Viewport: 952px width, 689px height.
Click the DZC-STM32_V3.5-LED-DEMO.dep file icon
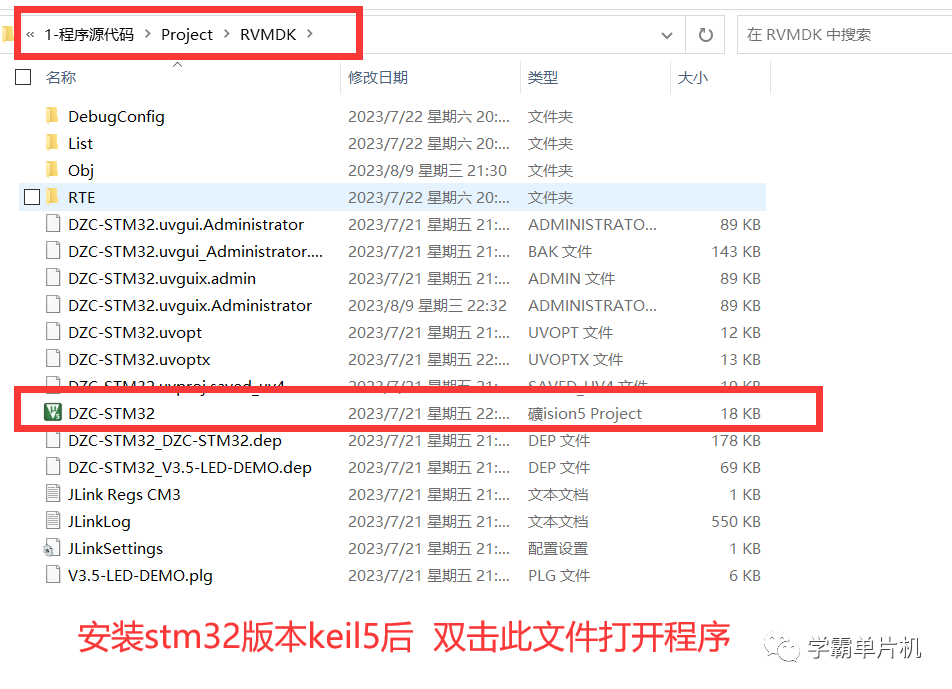point(53,467)
